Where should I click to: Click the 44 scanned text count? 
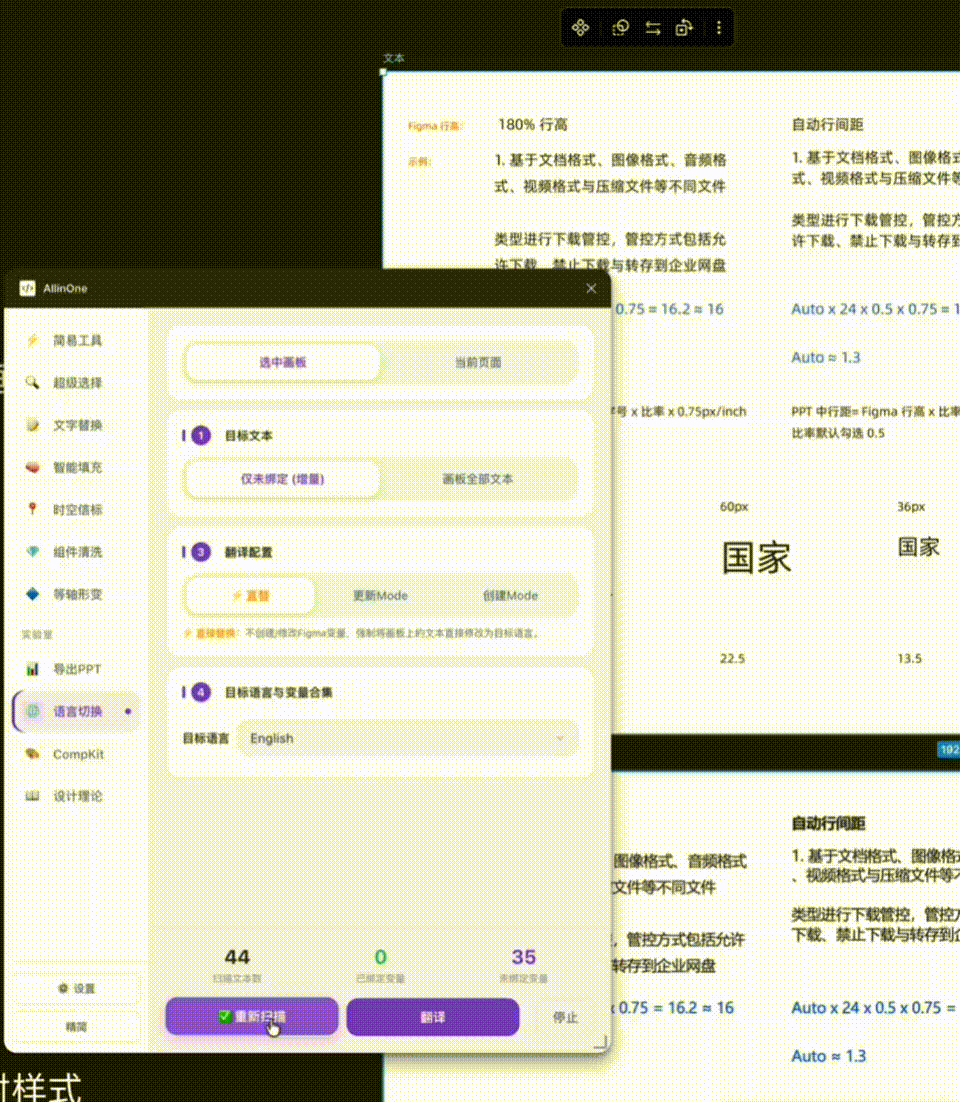pyautogui.click(x=237, y=957)
